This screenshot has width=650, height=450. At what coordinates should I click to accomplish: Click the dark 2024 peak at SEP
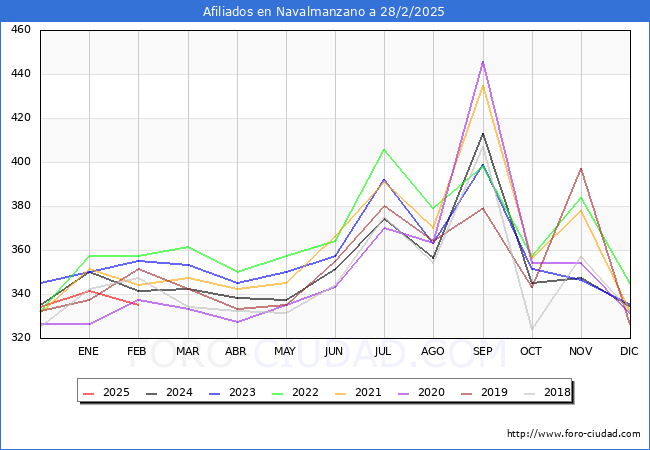[483, 133]
